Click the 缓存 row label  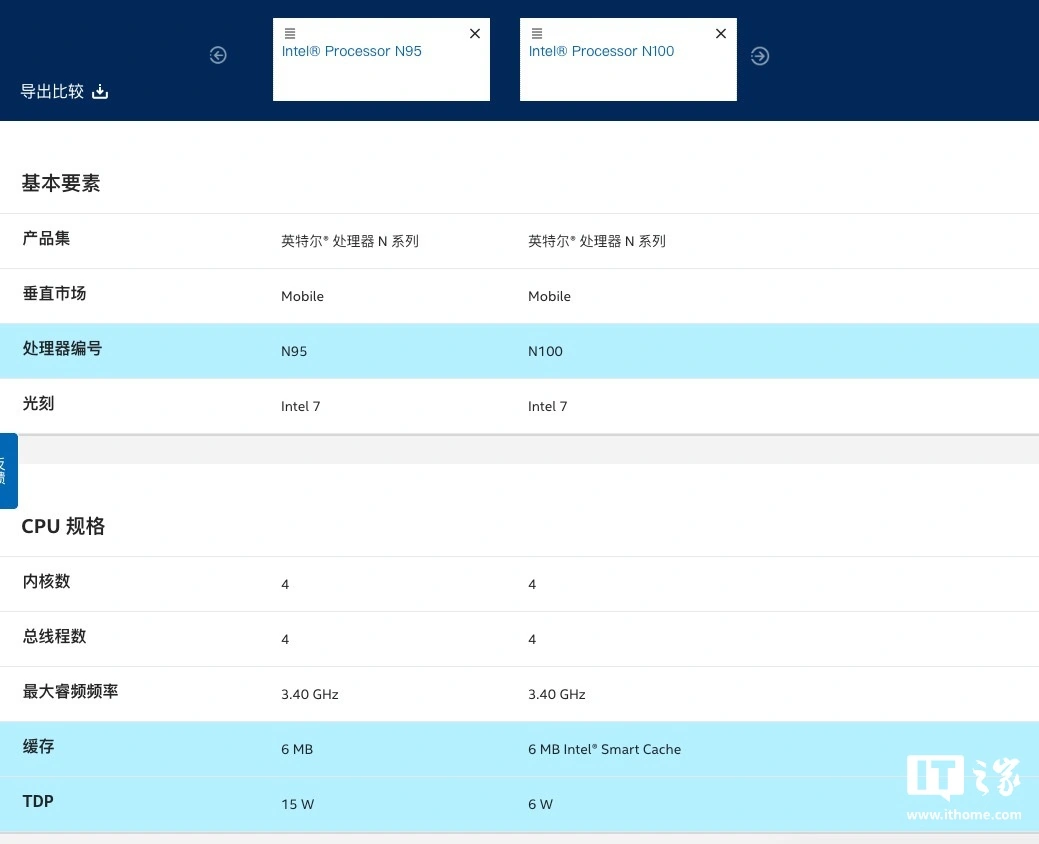(x=38, y=747)
